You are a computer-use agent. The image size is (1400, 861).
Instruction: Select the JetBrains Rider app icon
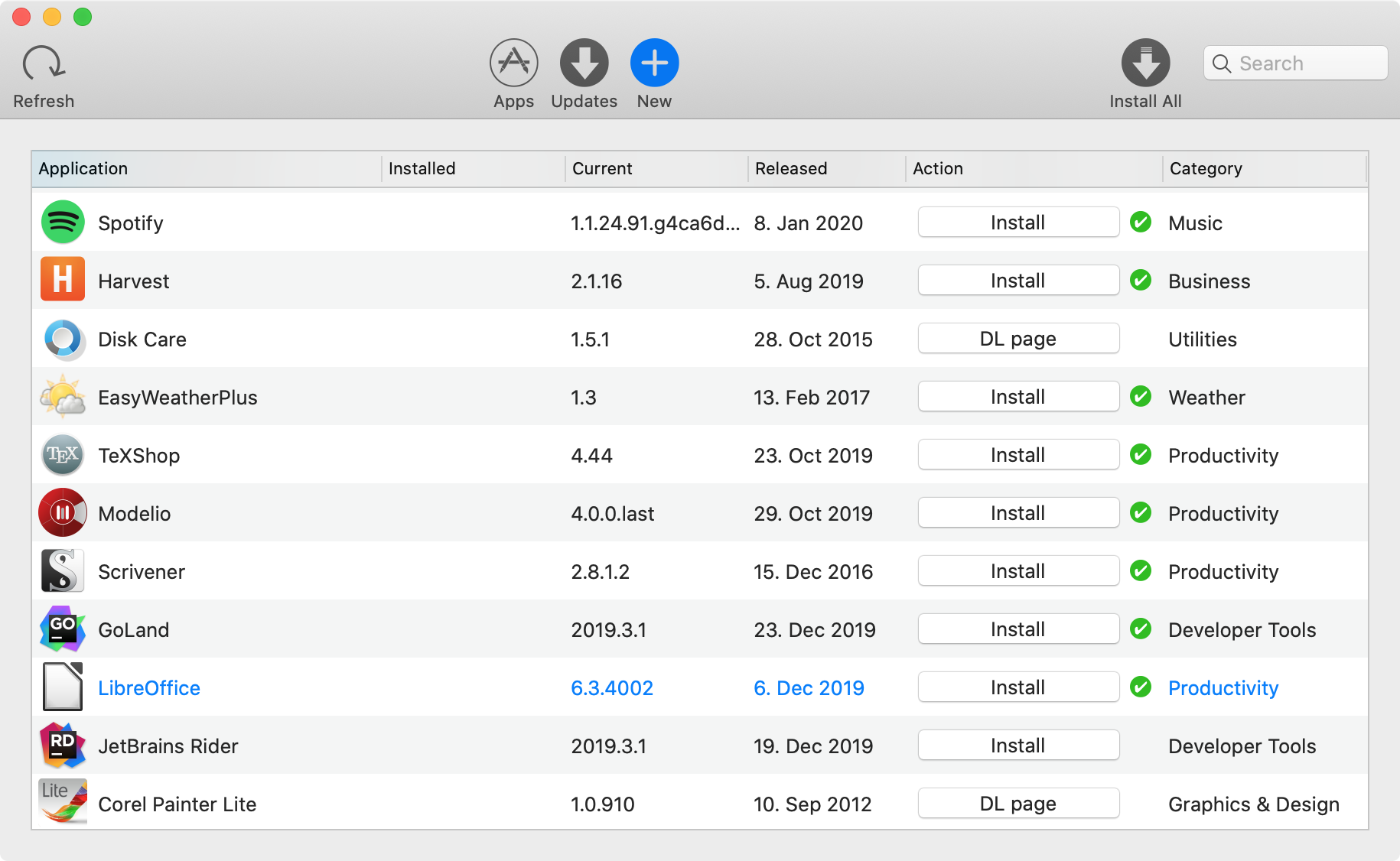click(x=63, y=746)
